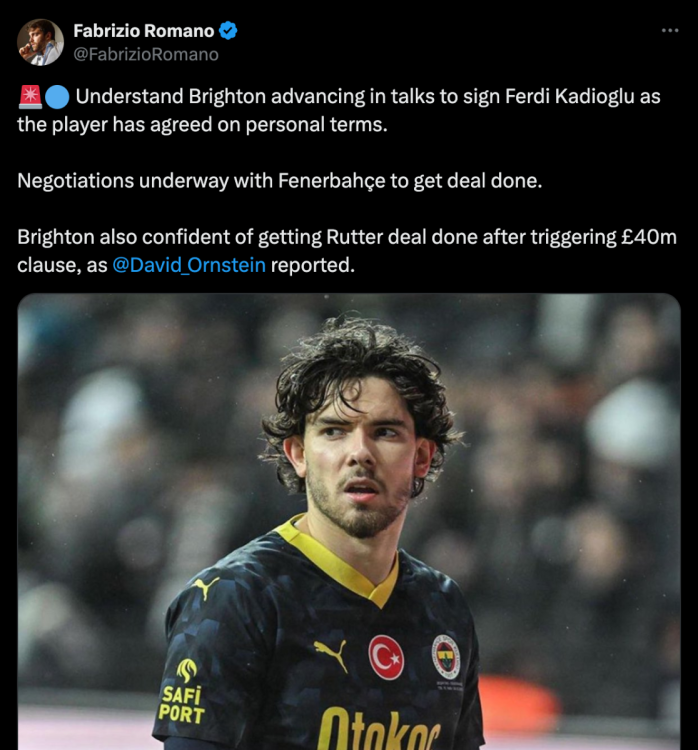698x750 pixels.
Task: Click the Puma logo on the chest
Action: coord(331,654)
